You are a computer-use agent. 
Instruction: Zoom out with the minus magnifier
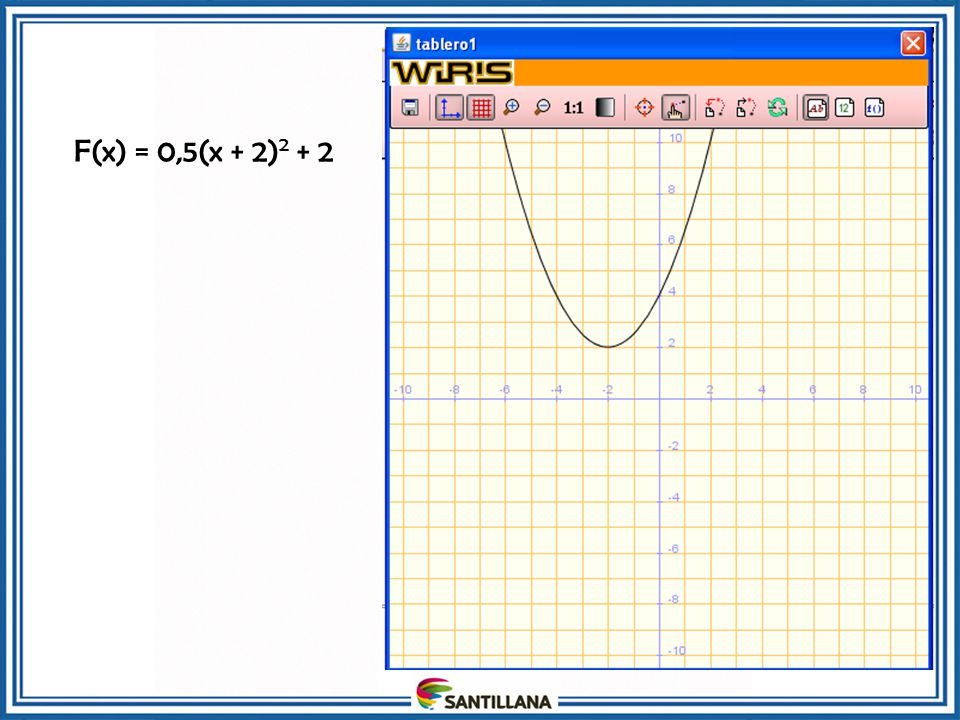(542, 108)
